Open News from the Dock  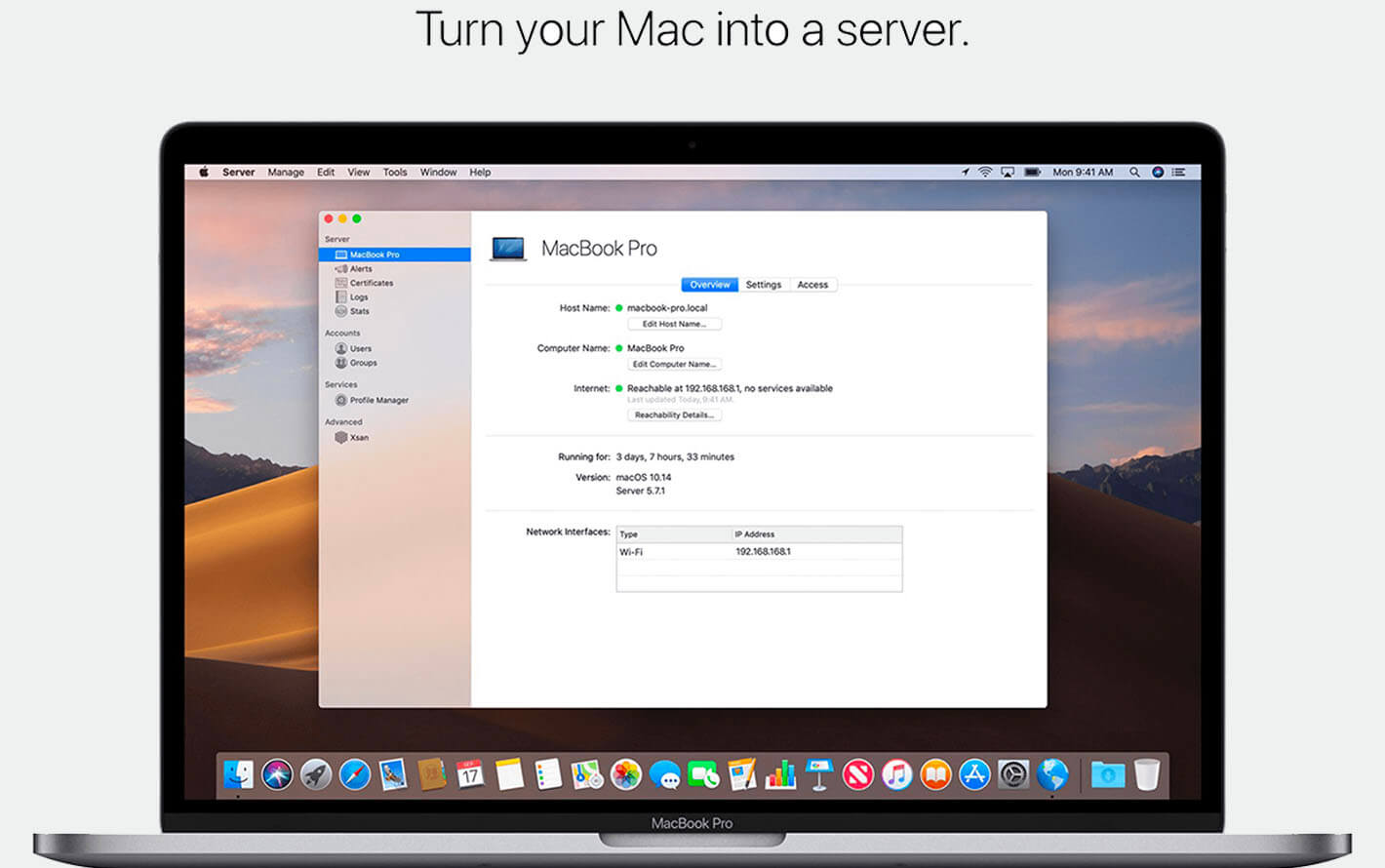click(858, 775)
